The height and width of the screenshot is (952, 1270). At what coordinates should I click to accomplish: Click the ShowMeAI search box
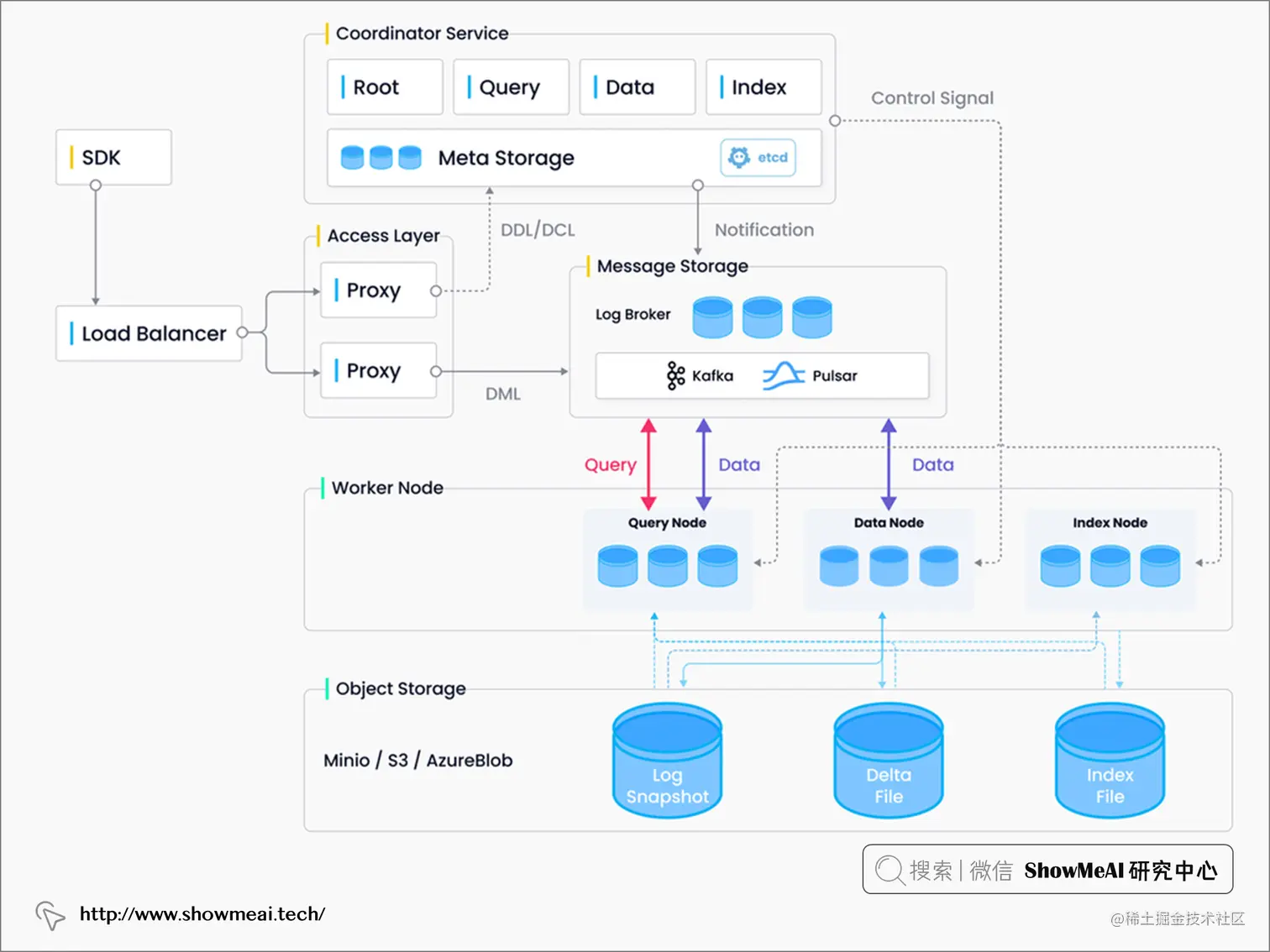click(x=1047, y=870)
